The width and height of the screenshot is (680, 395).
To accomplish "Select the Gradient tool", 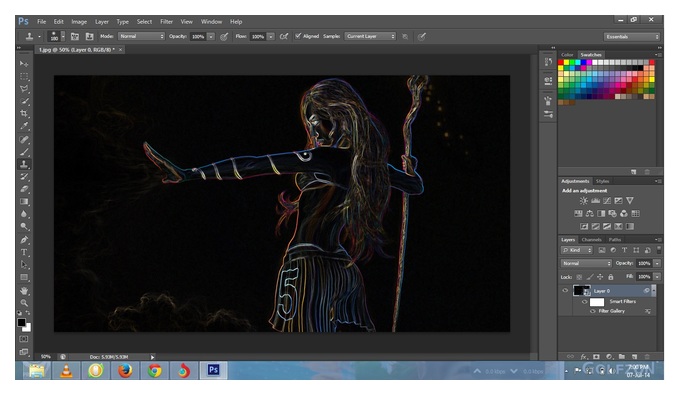I will [x=24, y=202].
